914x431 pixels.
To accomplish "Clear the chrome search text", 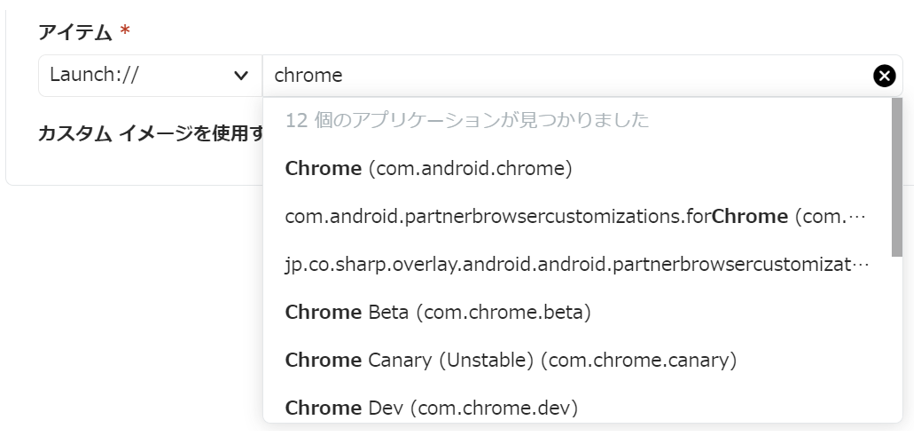I will 884,76.
